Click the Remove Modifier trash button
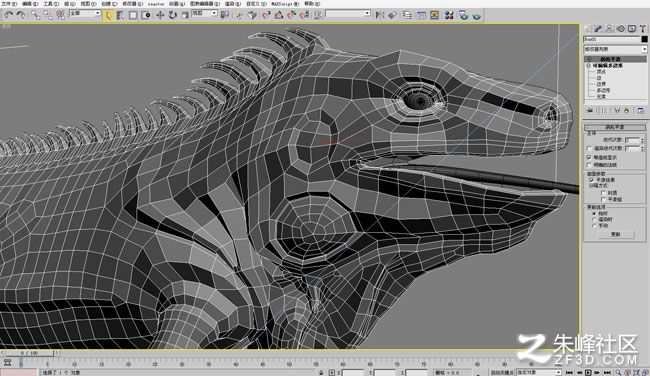 [x=627, y=110]
